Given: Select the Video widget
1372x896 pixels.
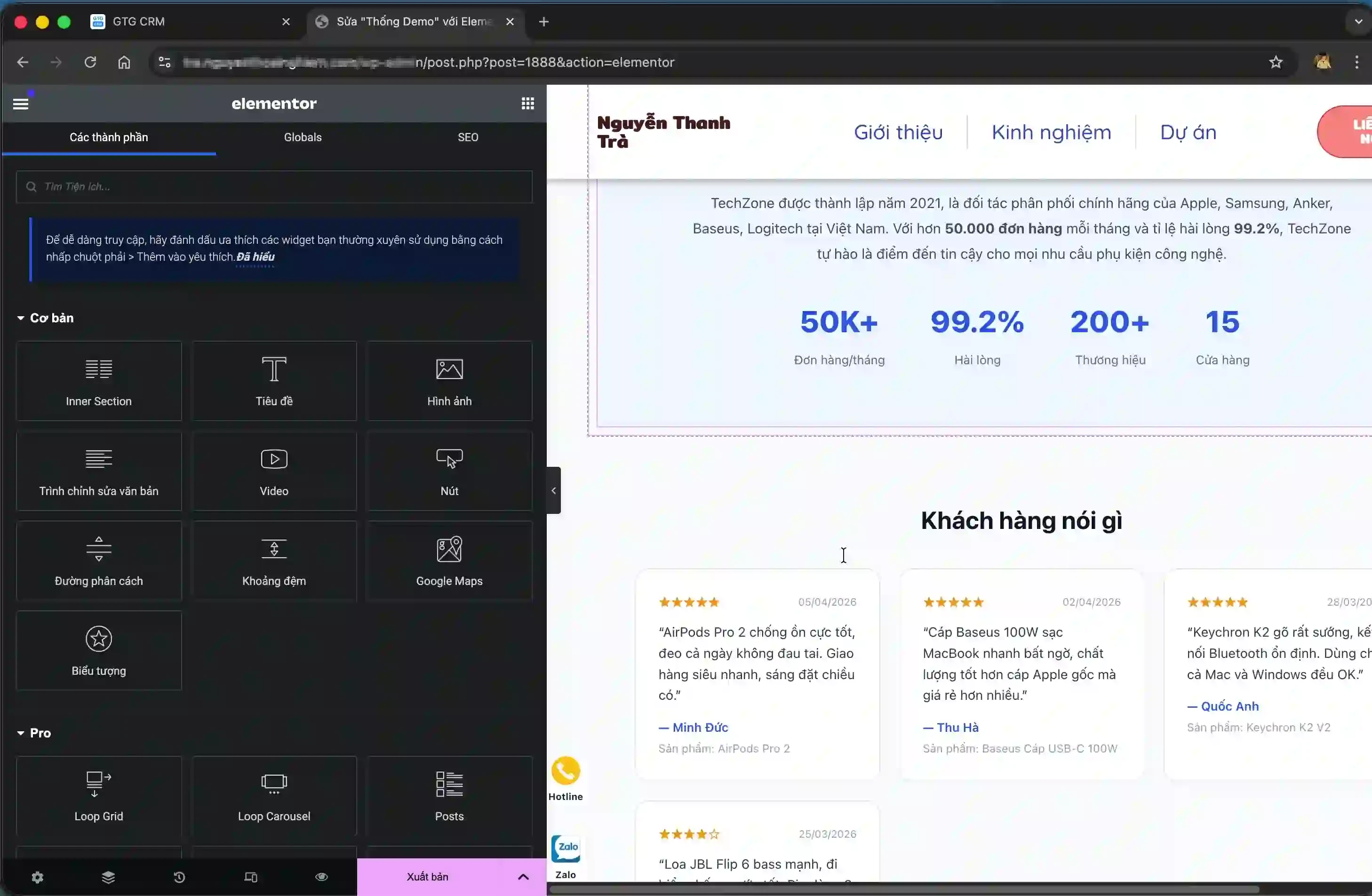Looking at the screenshot, I should [x=274, y=471].
